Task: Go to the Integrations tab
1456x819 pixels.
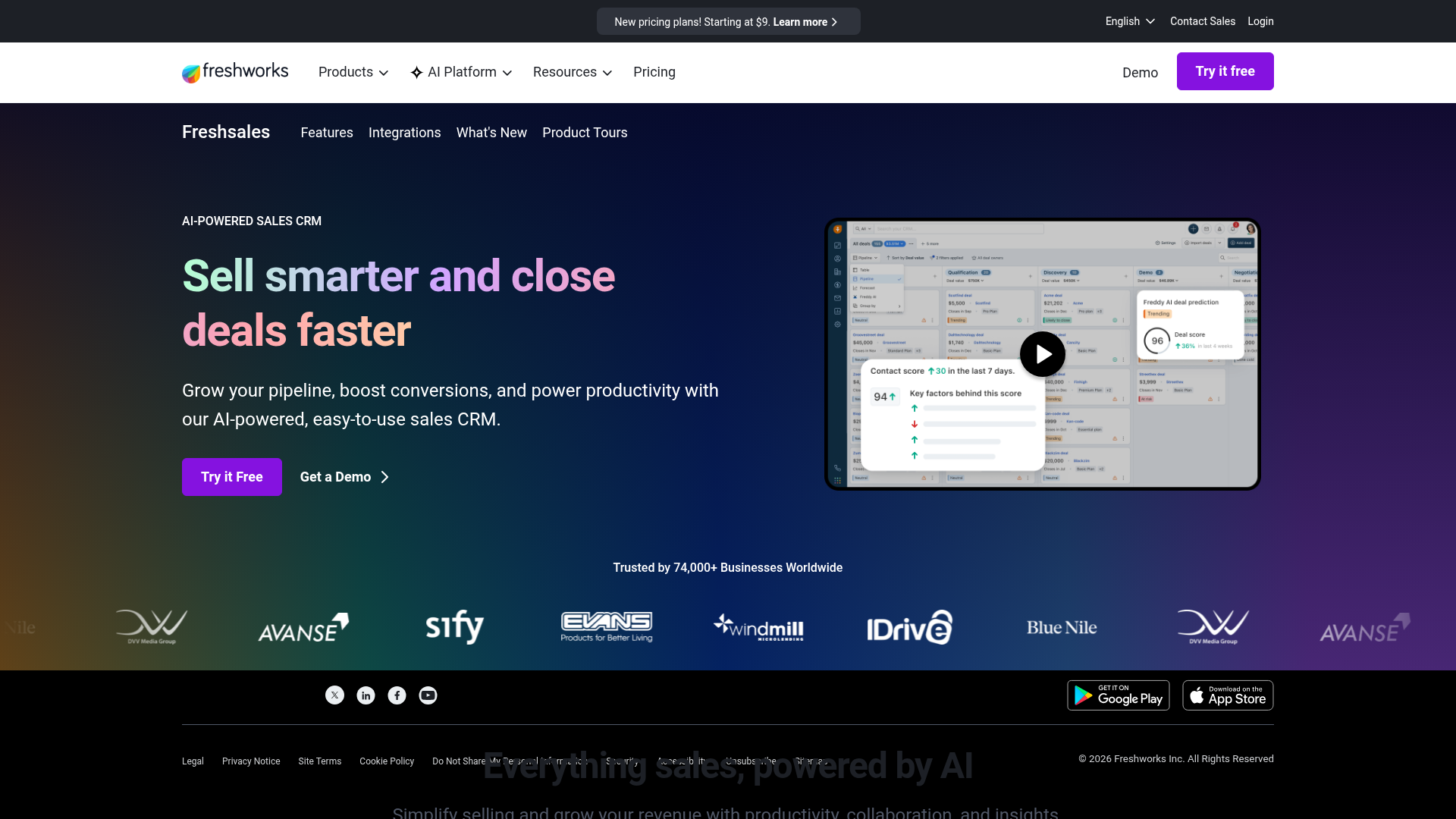Action: click(404, 133)
